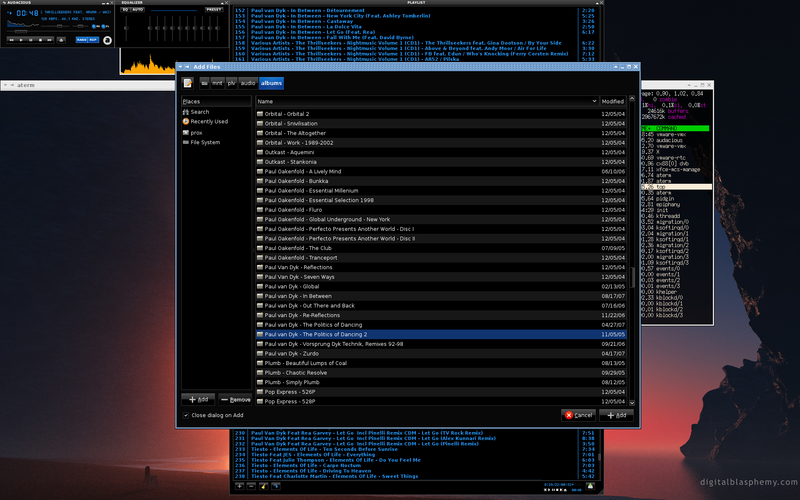Viewport: 800px width, 500px height.
Task: Toggle Audacious repeat REP button
Action: pyautogui.click(x=93, y=40)
